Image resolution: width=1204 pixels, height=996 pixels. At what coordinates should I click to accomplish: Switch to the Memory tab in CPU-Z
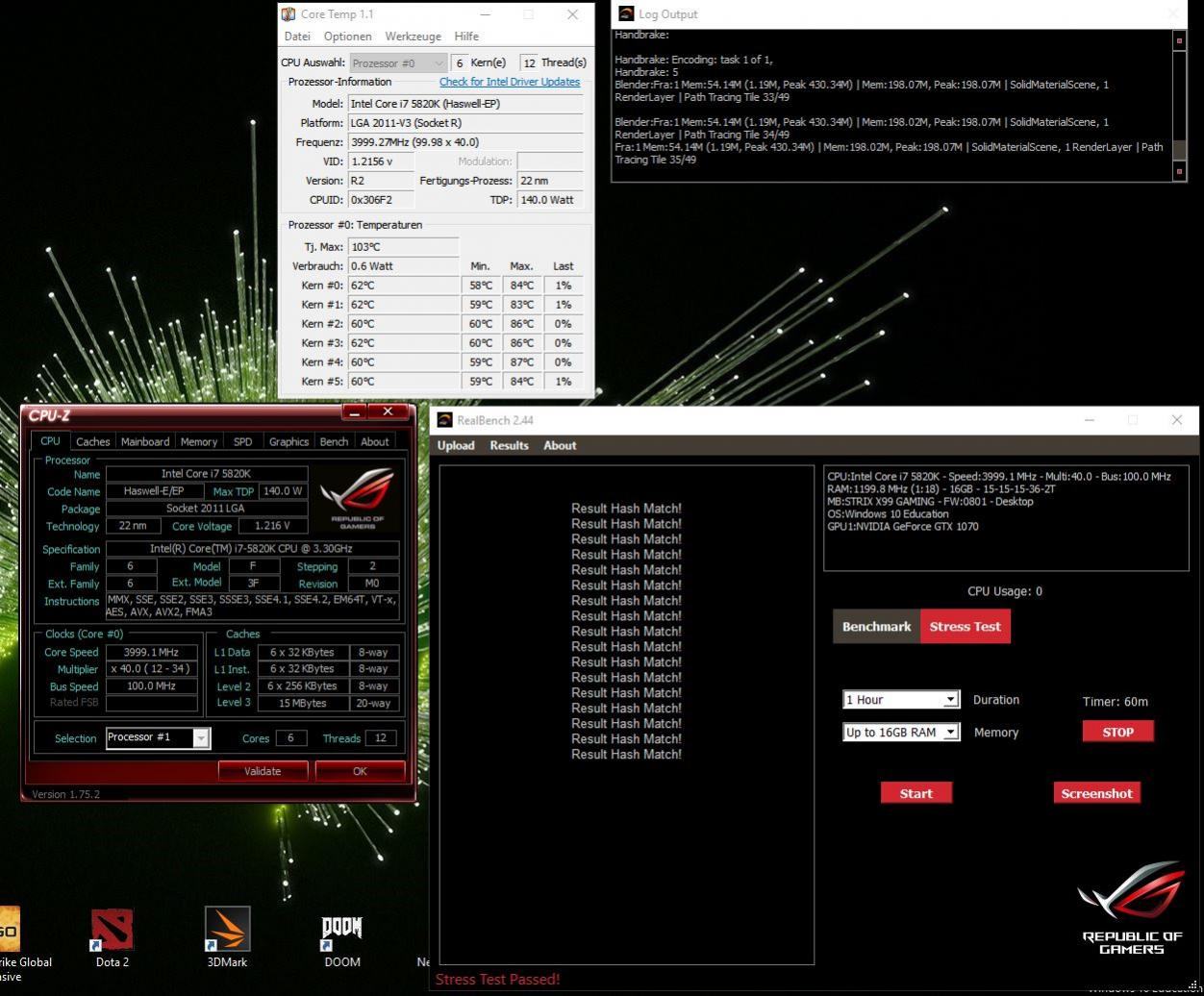pos(198,441)
